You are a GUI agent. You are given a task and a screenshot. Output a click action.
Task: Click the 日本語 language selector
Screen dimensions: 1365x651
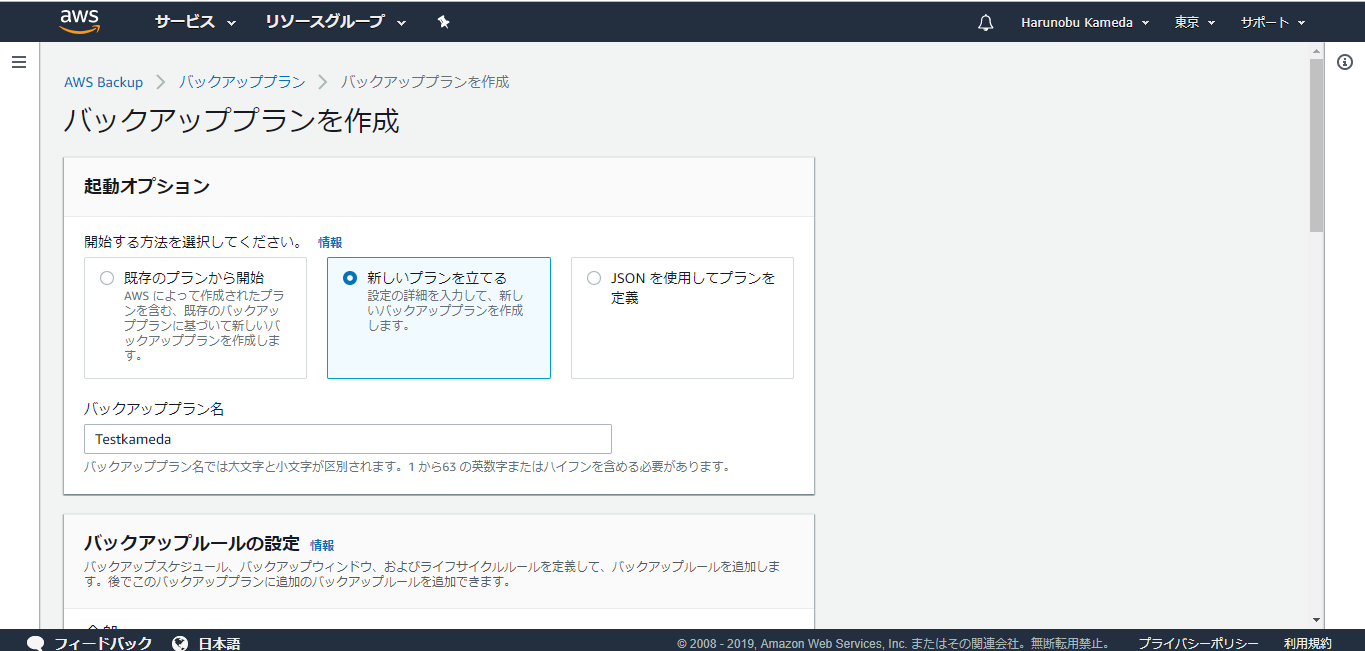click(x=219, y=643)
